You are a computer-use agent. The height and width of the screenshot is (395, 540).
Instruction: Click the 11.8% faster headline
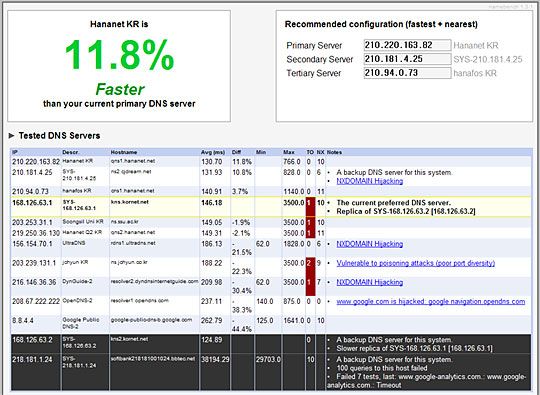tap(119, 54)
